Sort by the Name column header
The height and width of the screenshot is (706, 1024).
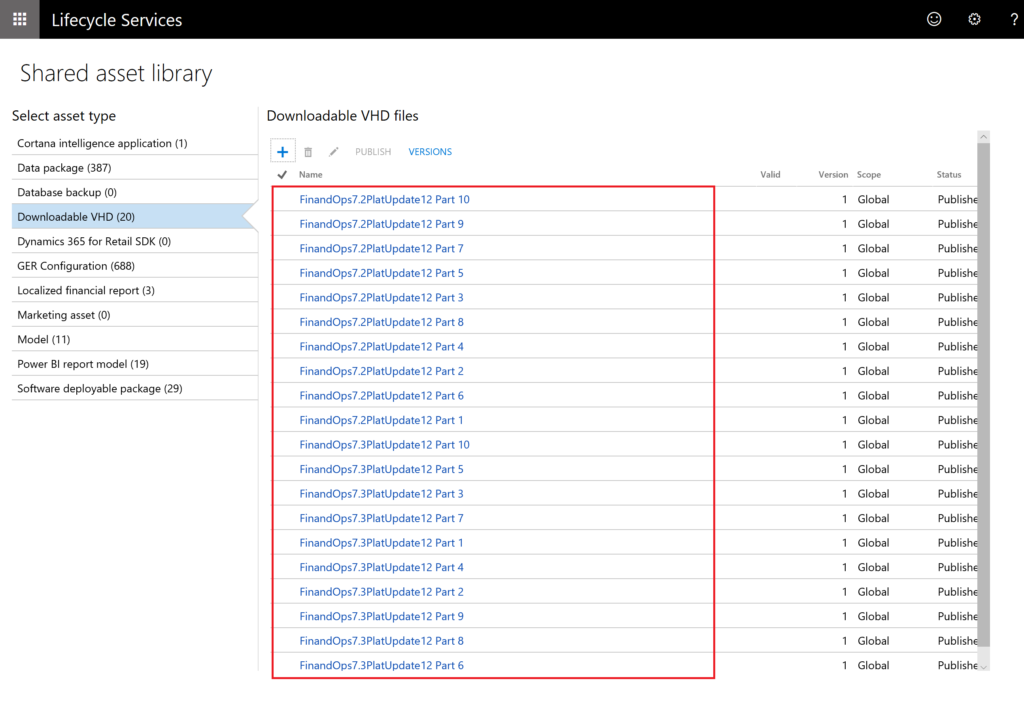(x=311, y=175)
